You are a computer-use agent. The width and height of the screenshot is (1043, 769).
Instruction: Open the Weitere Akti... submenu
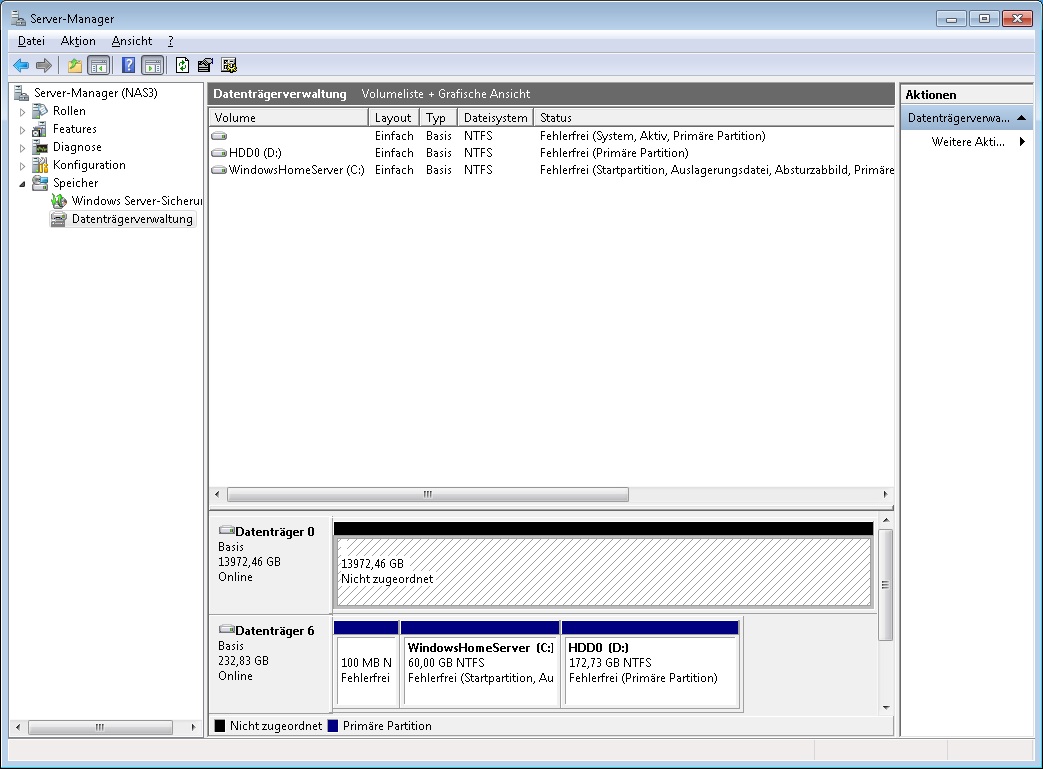pos(967,142)
